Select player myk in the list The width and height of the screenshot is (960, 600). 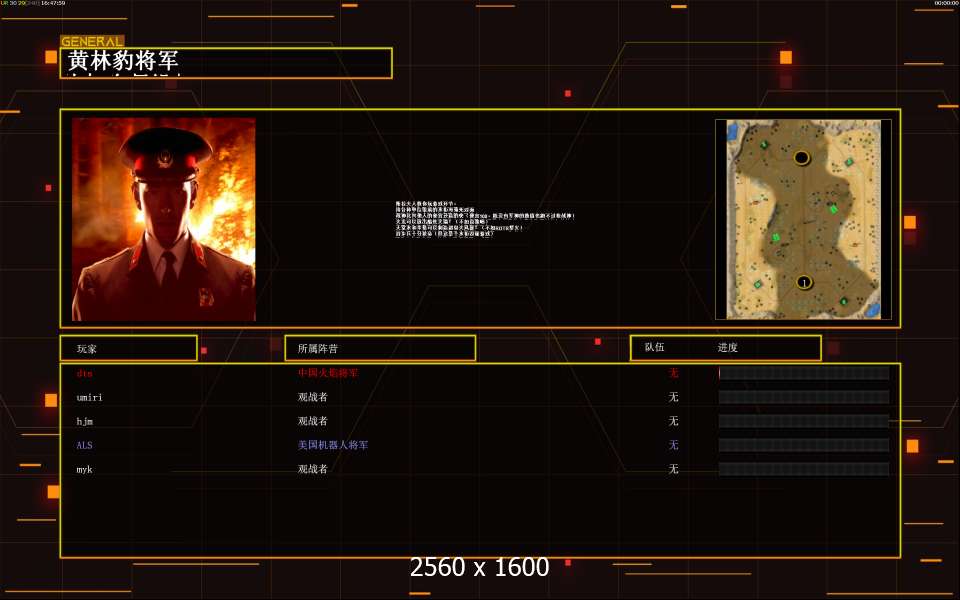click(84, 470)
